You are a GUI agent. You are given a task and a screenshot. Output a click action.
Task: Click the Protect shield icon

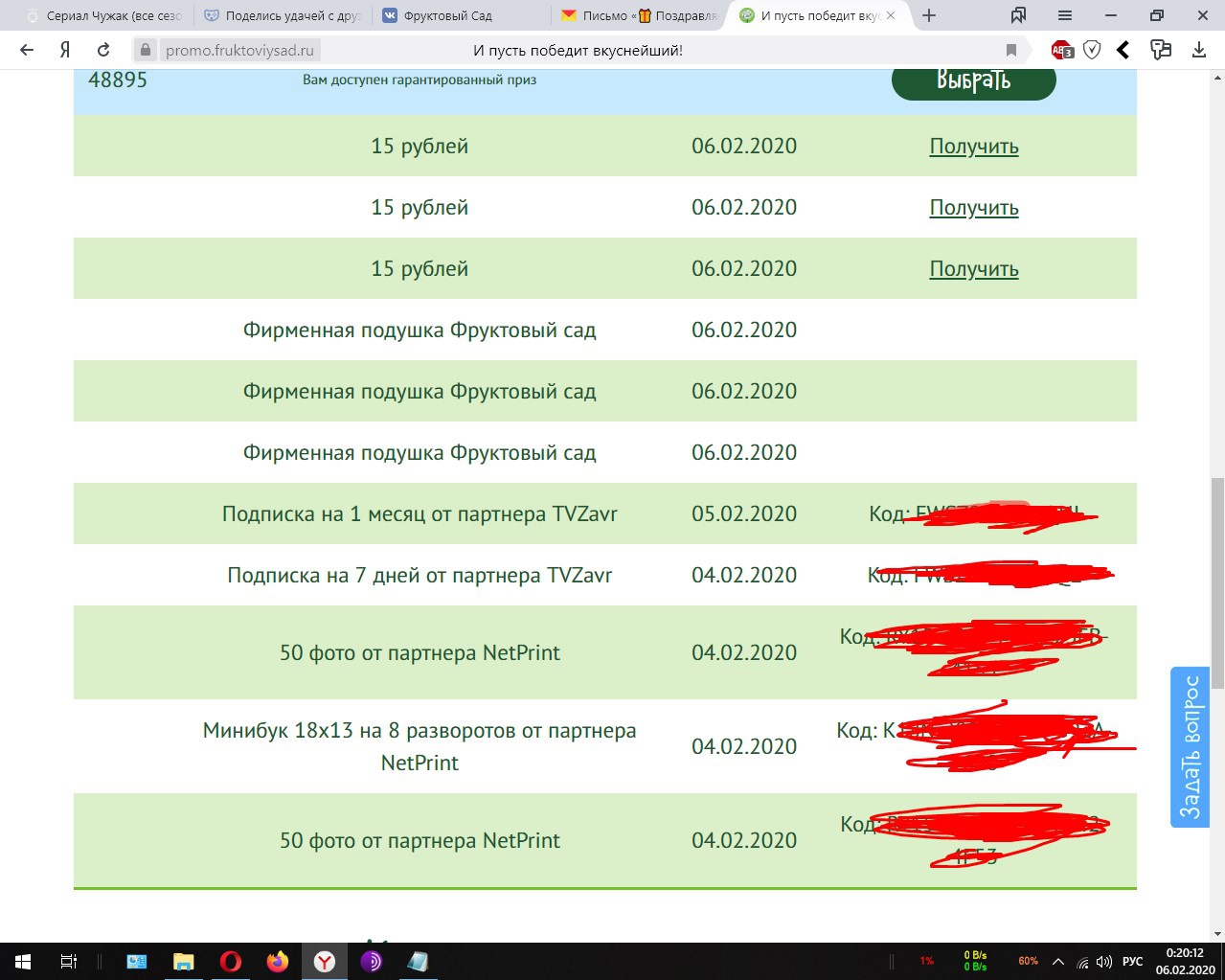tap(1092, 50)
